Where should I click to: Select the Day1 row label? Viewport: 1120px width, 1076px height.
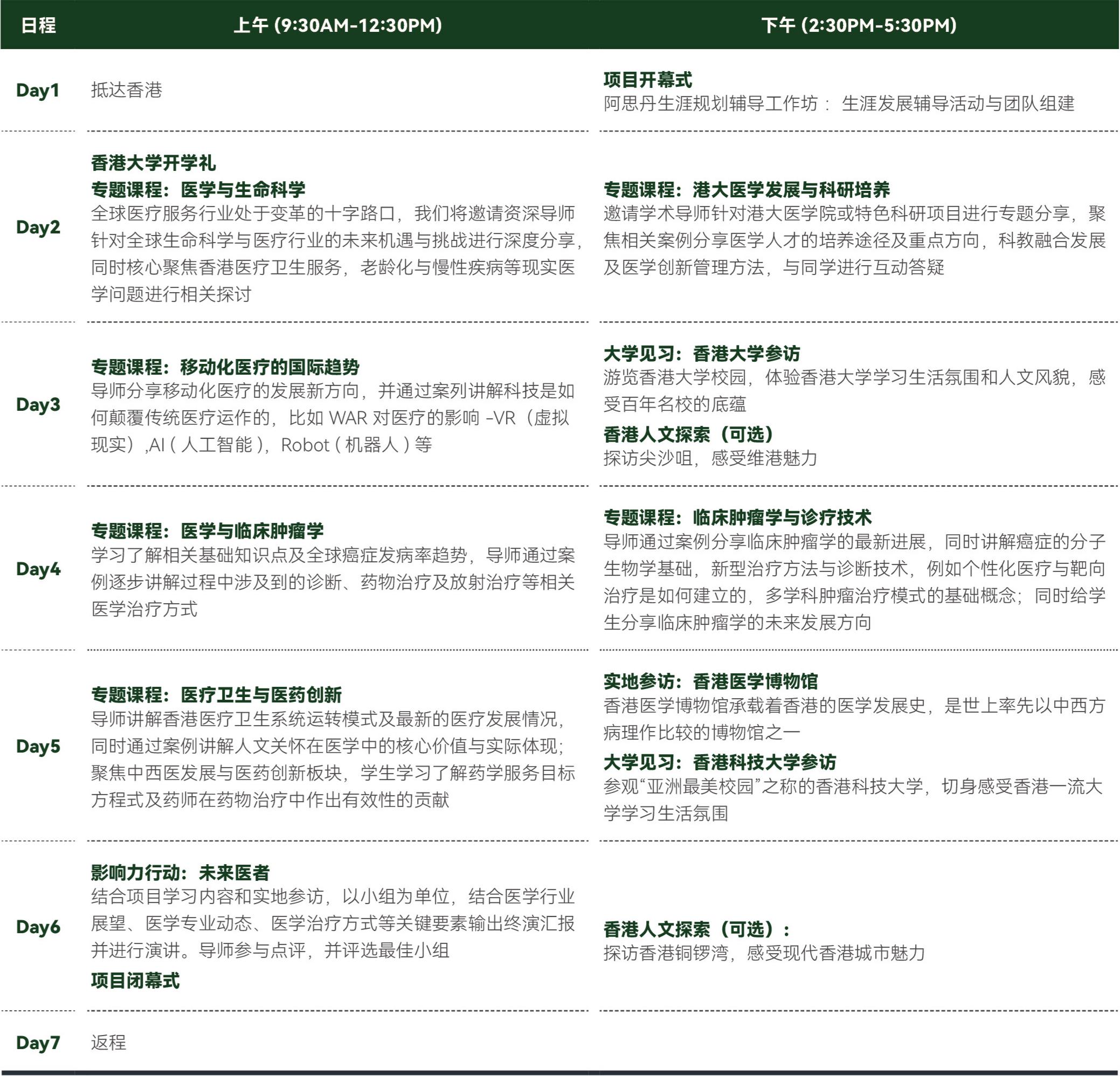38,90
